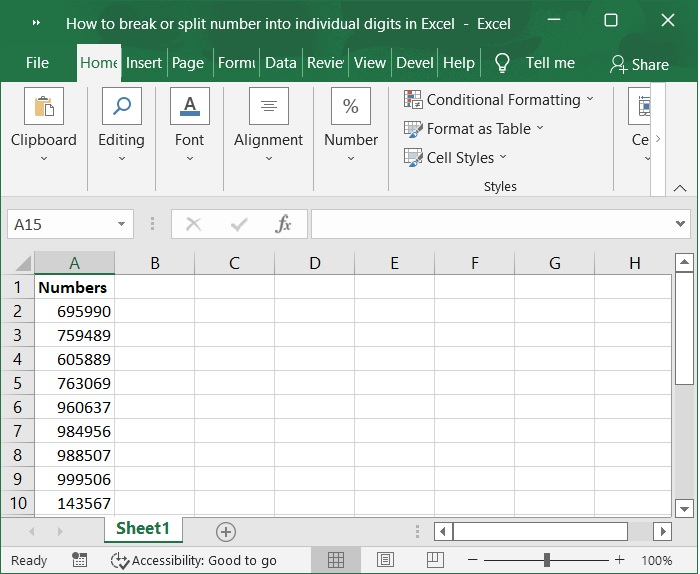700x574 pixels.
Task: Open the Insert ribbon tab
Action: click(143, 63)
